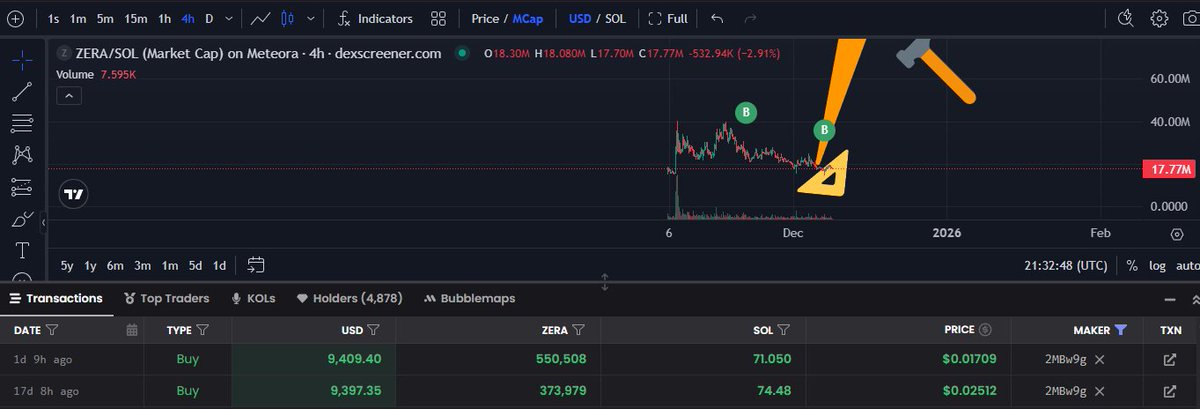Switch to Transactions tab

click(x=56, y=298)
